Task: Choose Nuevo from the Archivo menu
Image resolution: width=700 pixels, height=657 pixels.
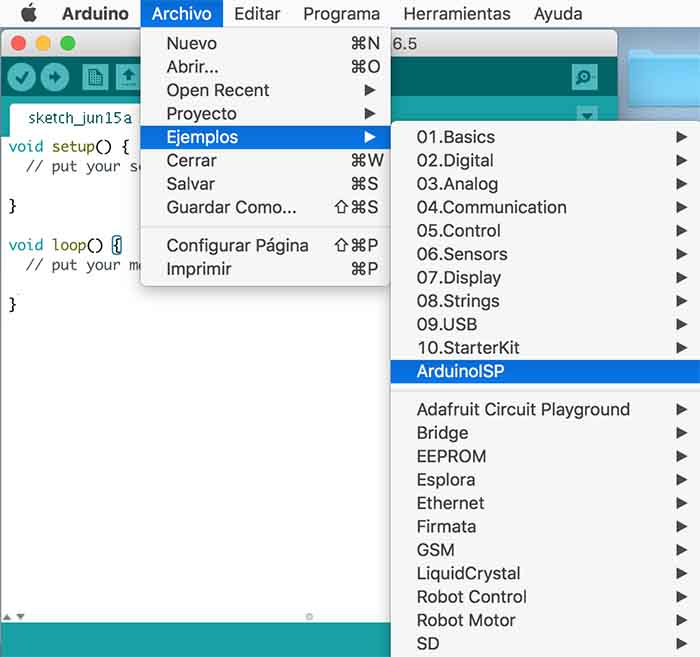Action: click(x=265, y=43)
